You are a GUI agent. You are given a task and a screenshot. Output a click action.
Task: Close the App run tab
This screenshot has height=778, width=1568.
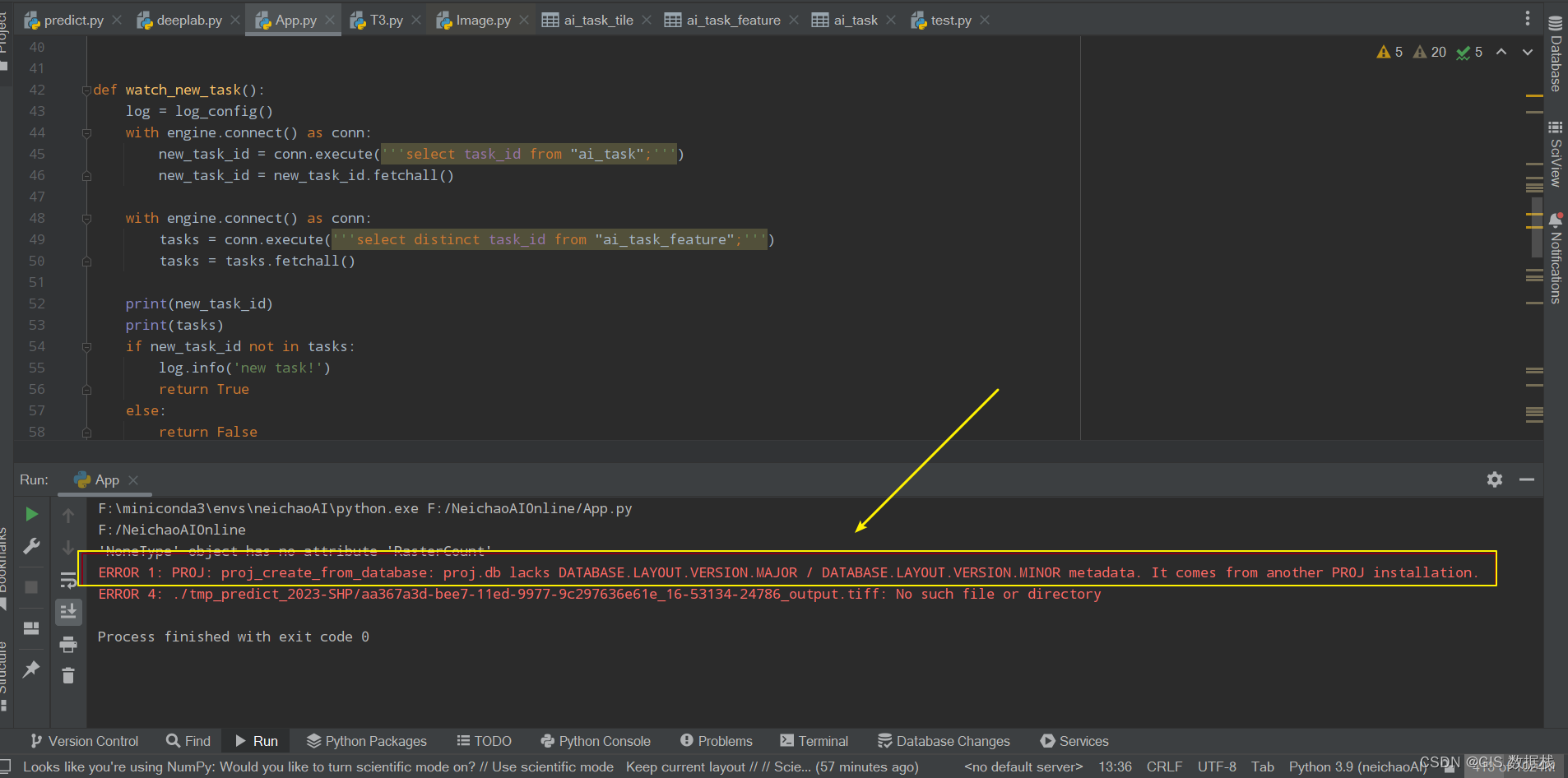pos(133,479)
